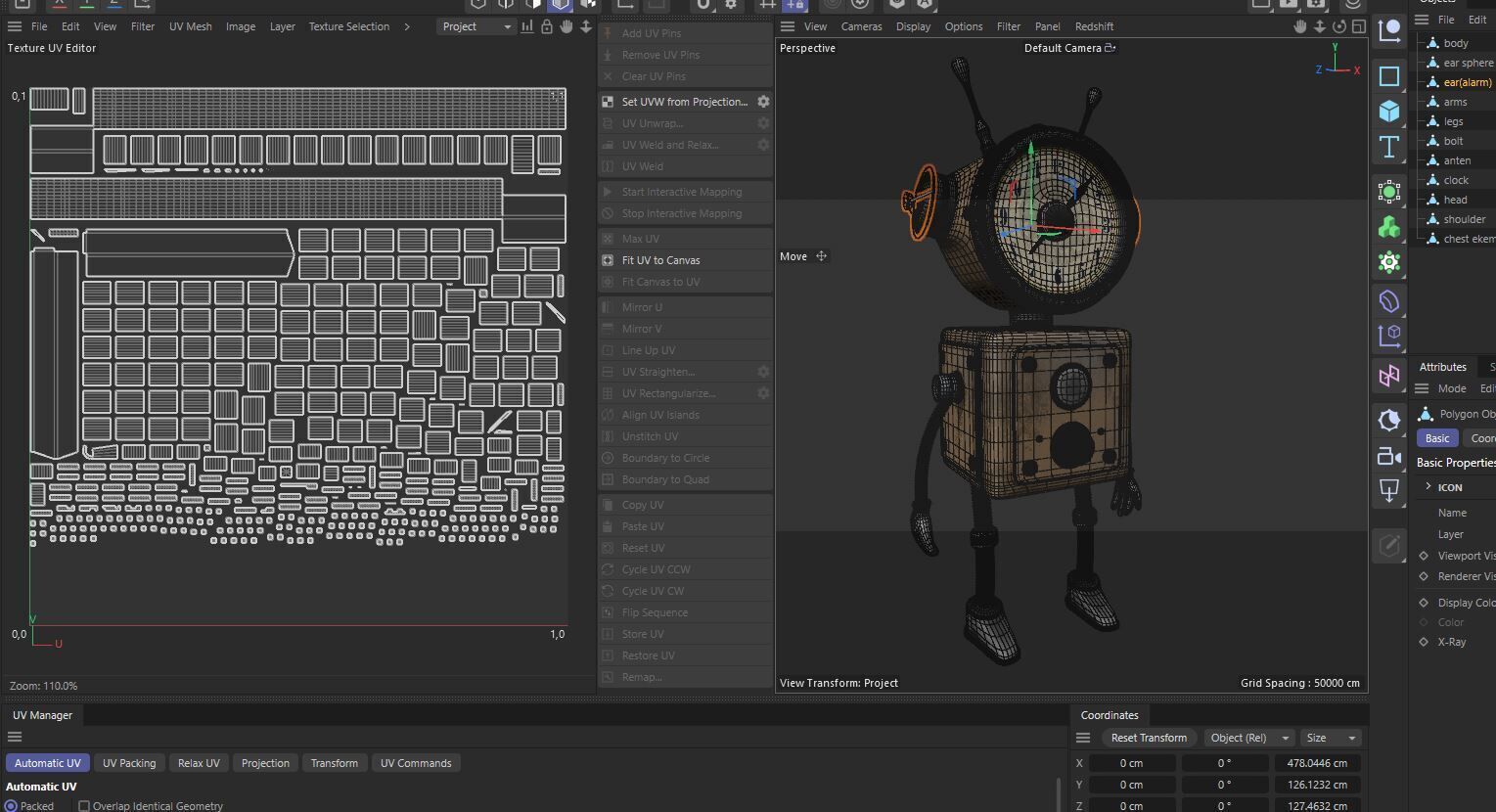
Task: Toggle Renderer Visibility keyframe diamond
Action: click(1424, 576)
